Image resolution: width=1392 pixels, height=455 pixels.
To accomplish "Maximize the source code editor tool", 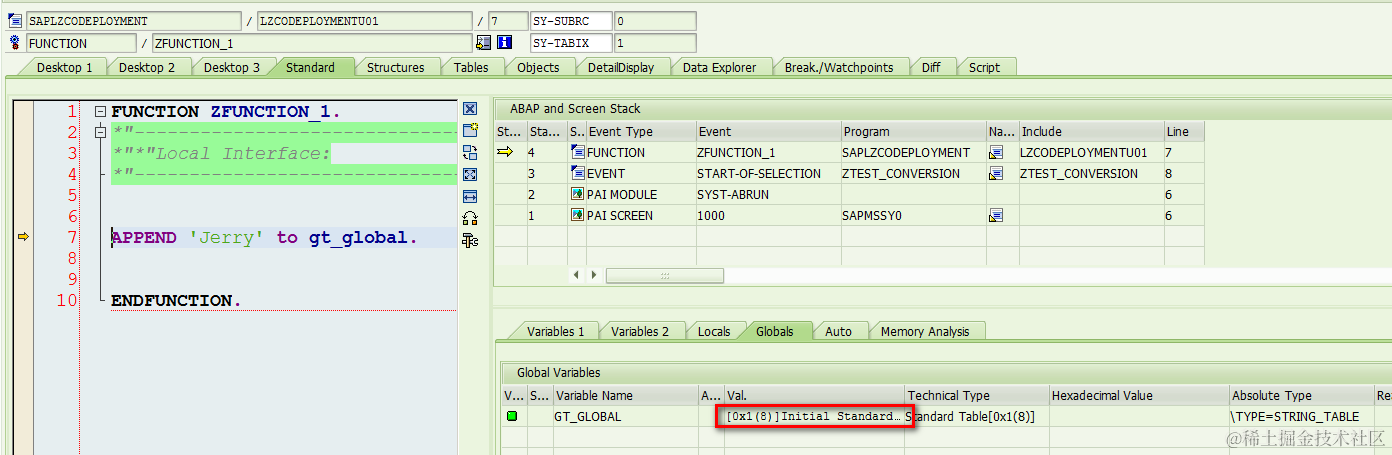I will 470,174.
